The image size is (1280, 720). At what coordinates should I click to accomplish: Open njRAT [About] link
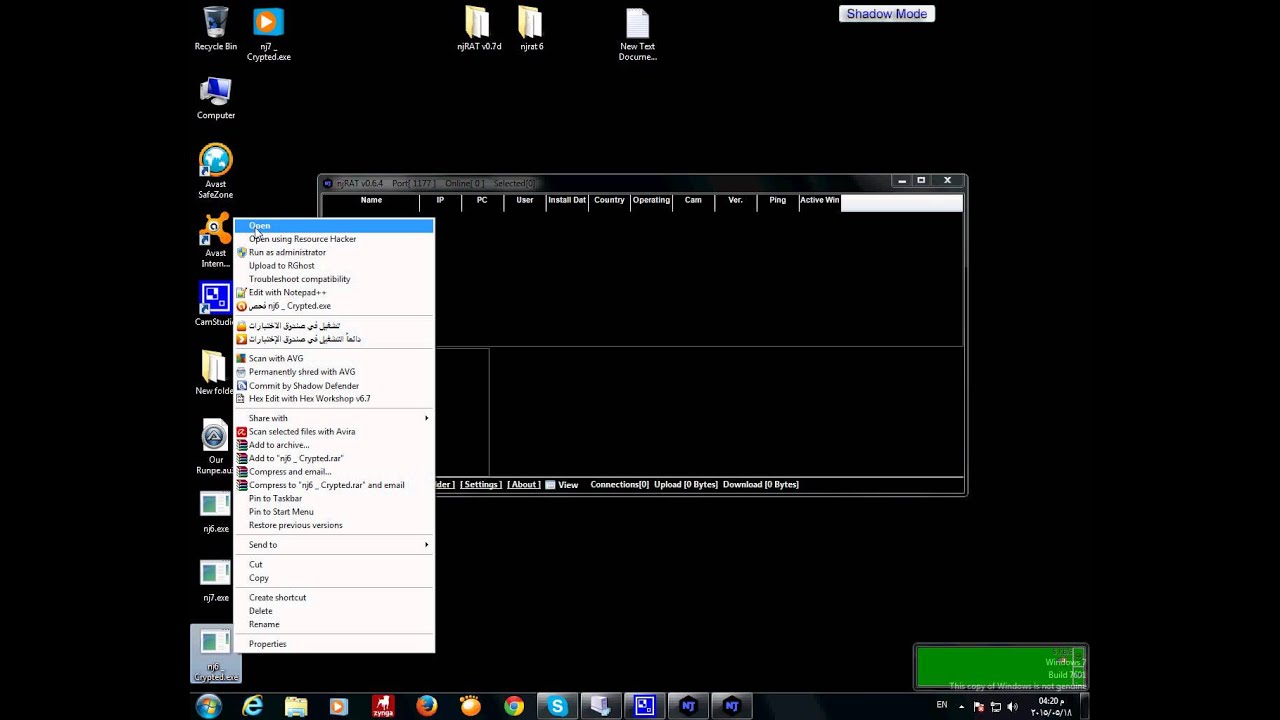click(523, 484)
